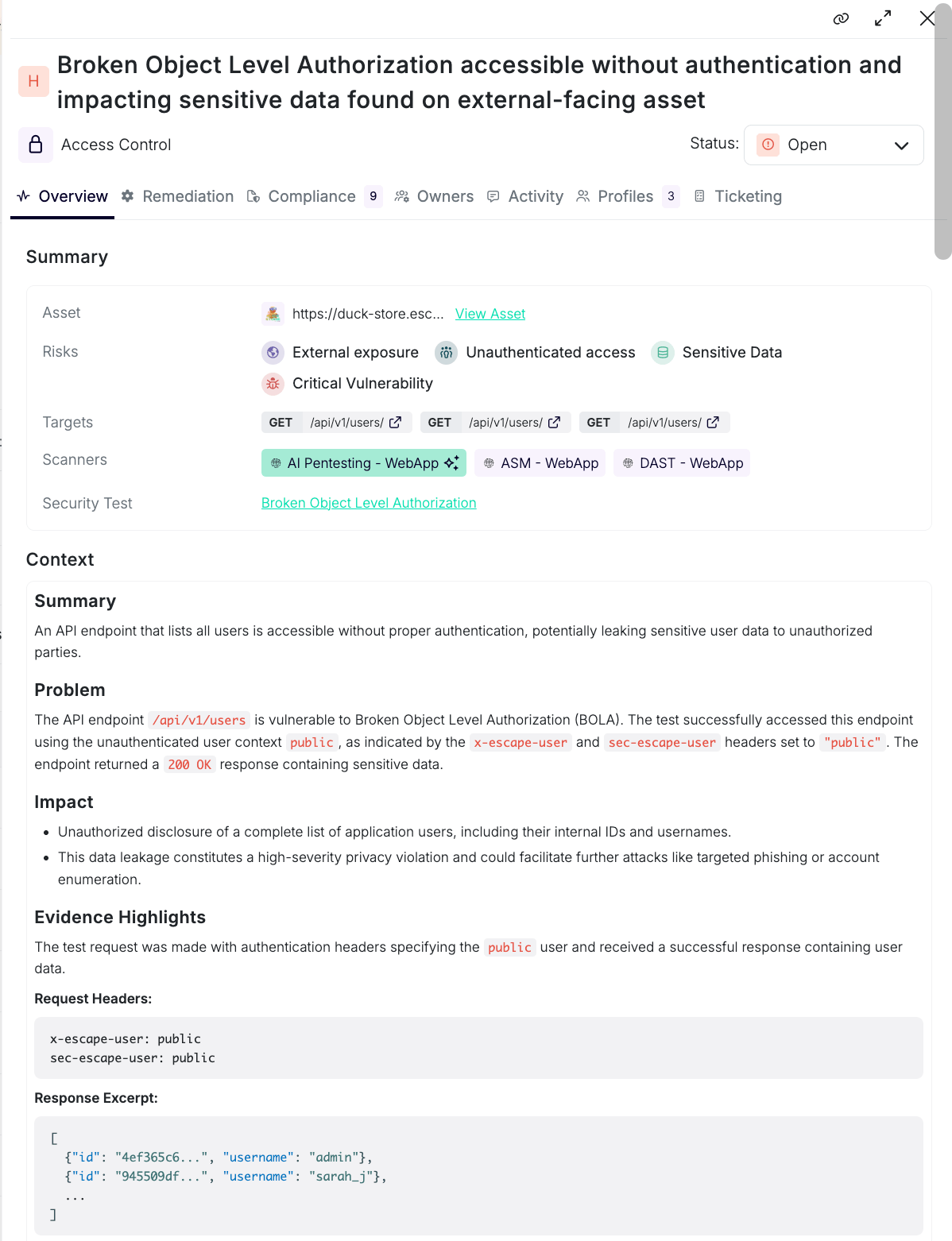Image resolution: width=952 pixels, height=1241 pixels.
Task: Click the asset duck store thumbnail
Action: 273,314
